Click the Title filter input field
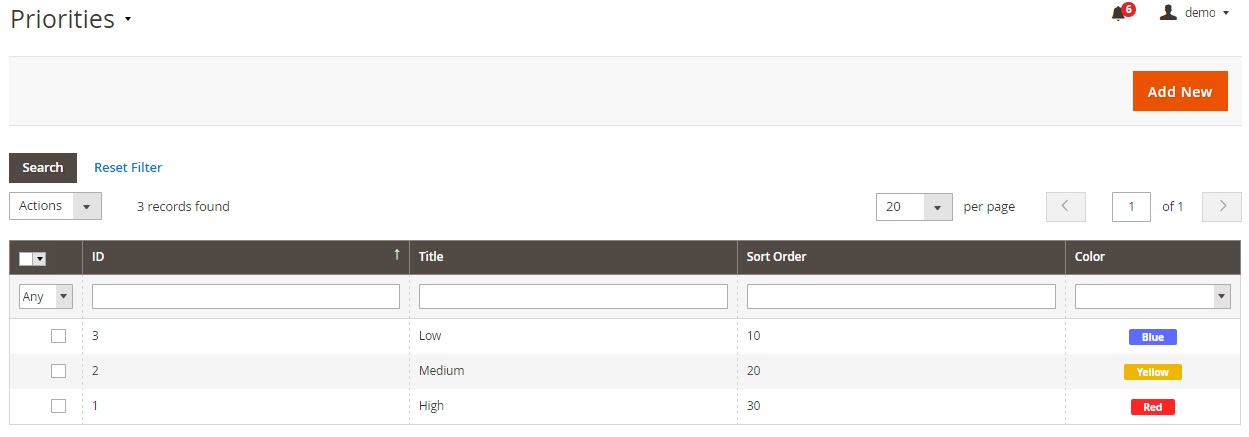The width and height of the screenshot is (1249, 437). click(x=573, y=297)
